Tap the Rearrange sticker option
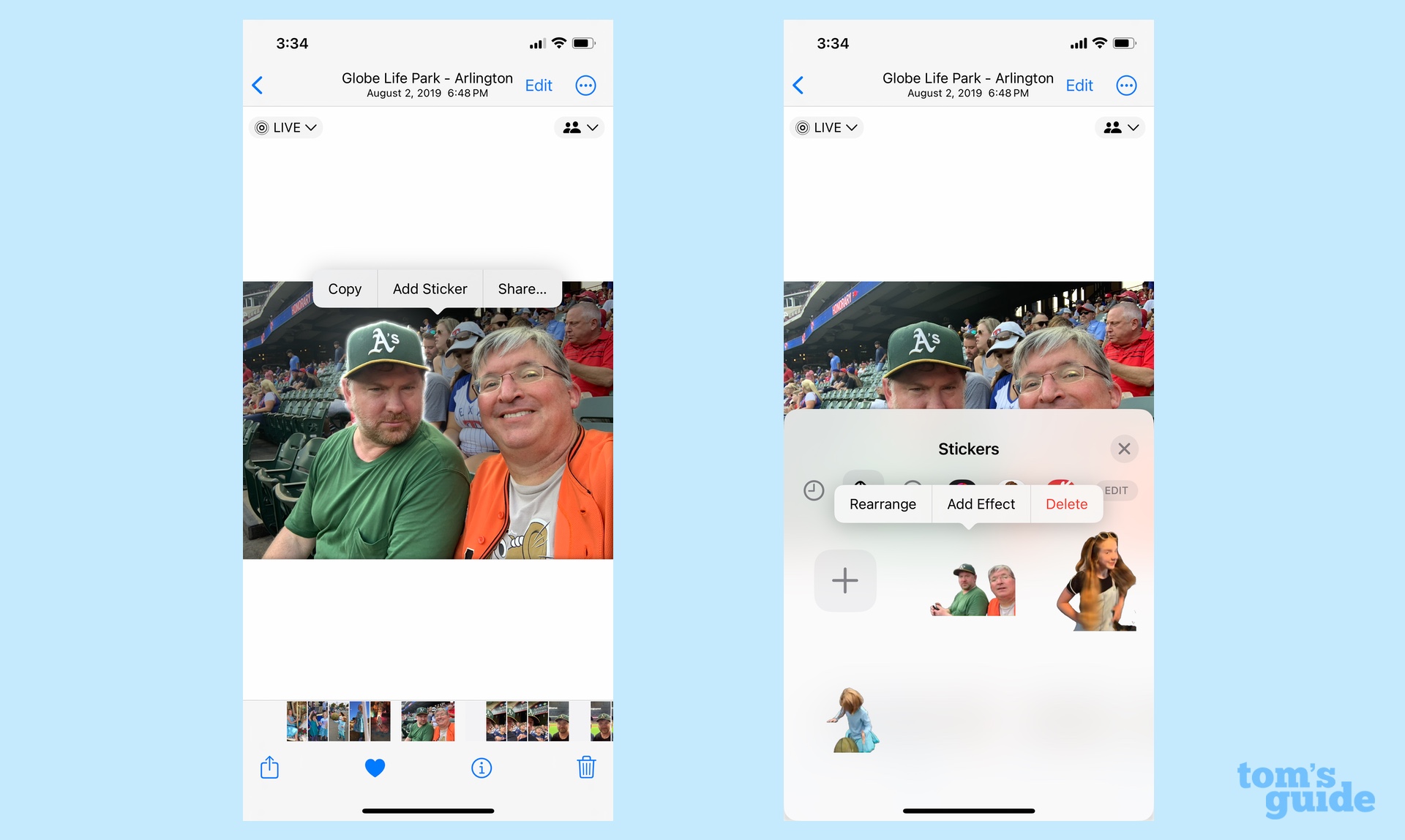 881,504
